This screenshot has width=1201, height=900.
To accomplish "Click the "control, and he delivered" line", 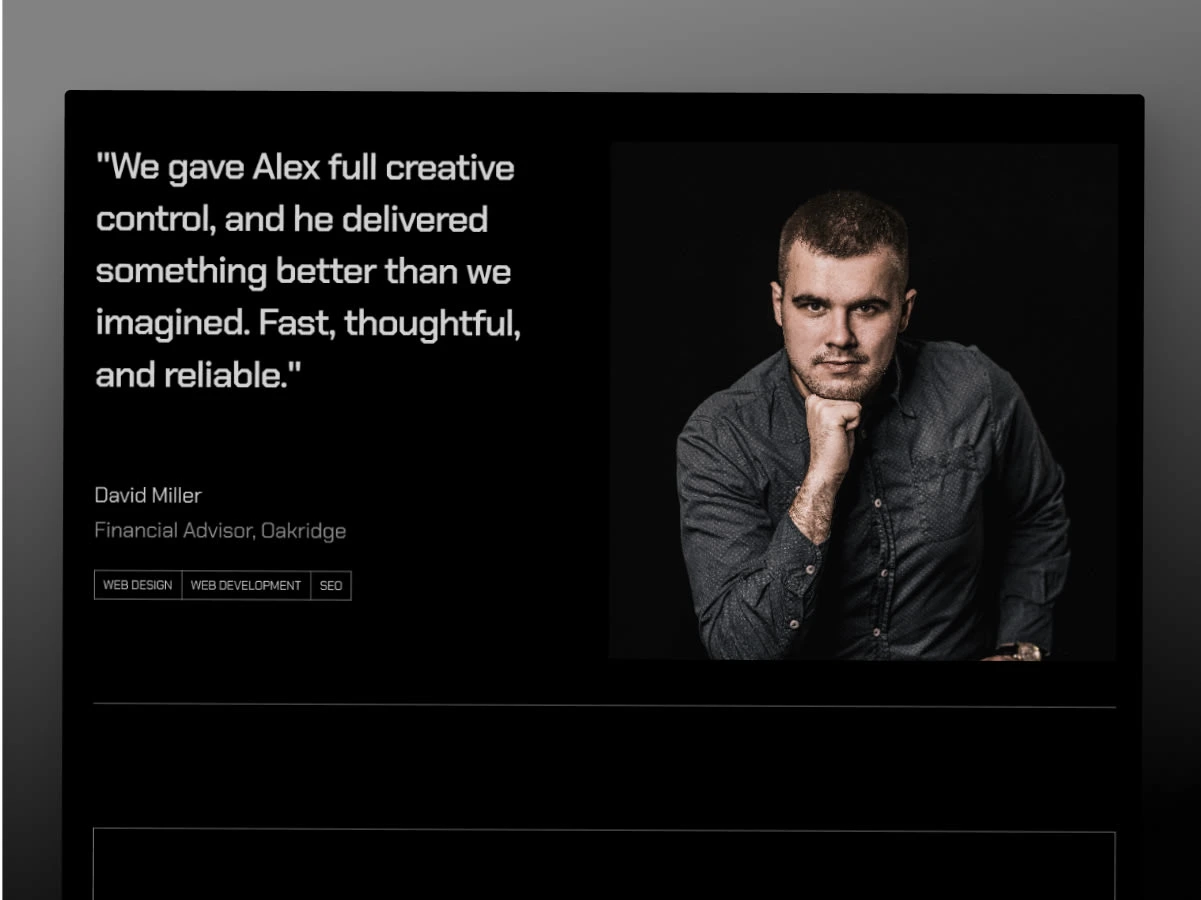I will tap(292, 219).
